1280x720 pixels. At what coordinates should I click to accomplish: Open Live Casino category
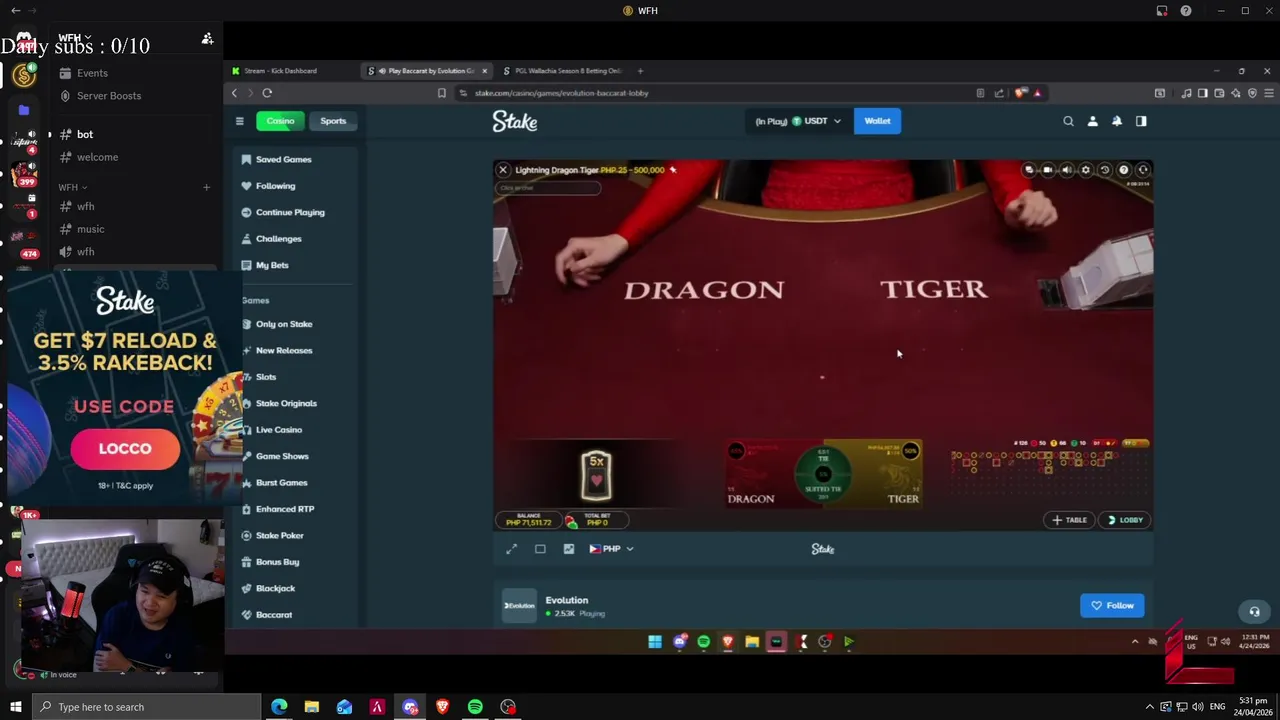[x=279, y=430]
